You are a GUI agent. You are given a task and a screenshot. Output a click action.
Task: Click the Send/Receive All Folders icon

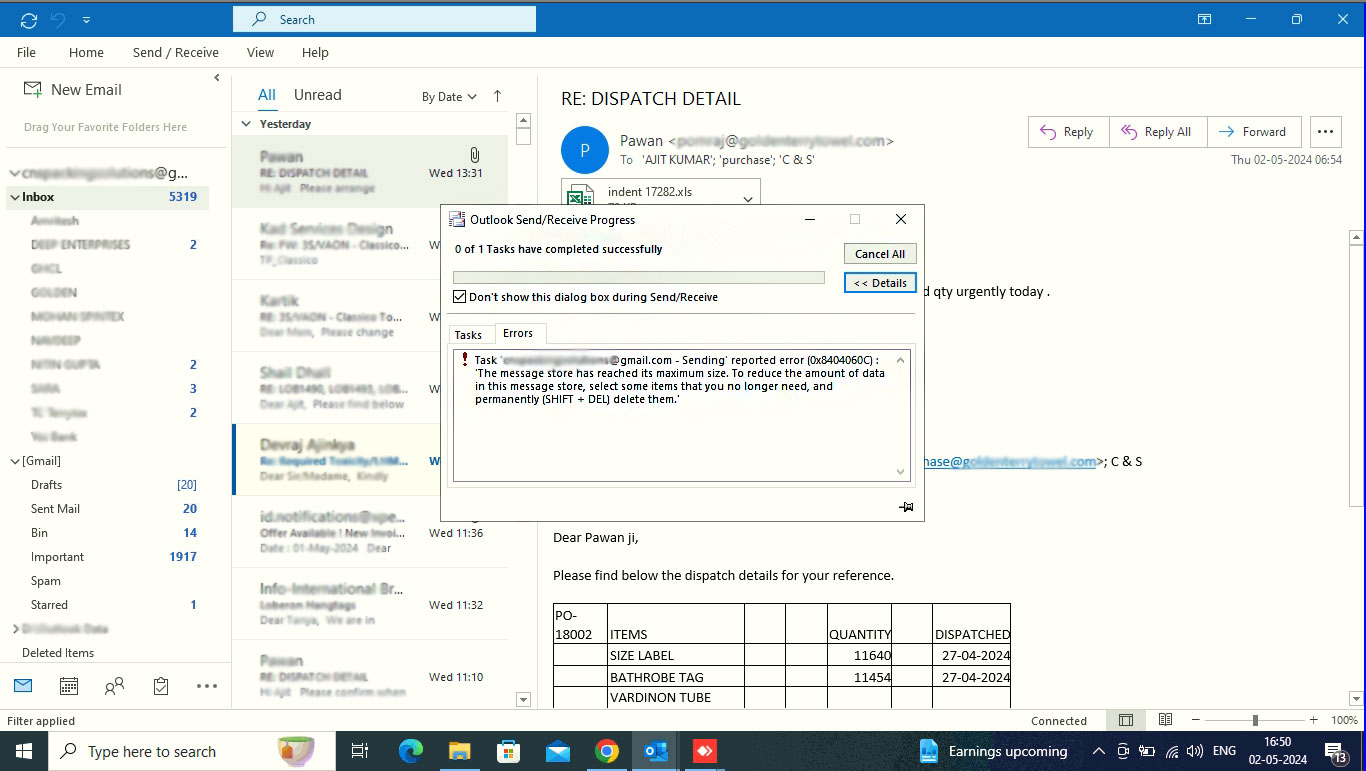click(x=27, y=18)
